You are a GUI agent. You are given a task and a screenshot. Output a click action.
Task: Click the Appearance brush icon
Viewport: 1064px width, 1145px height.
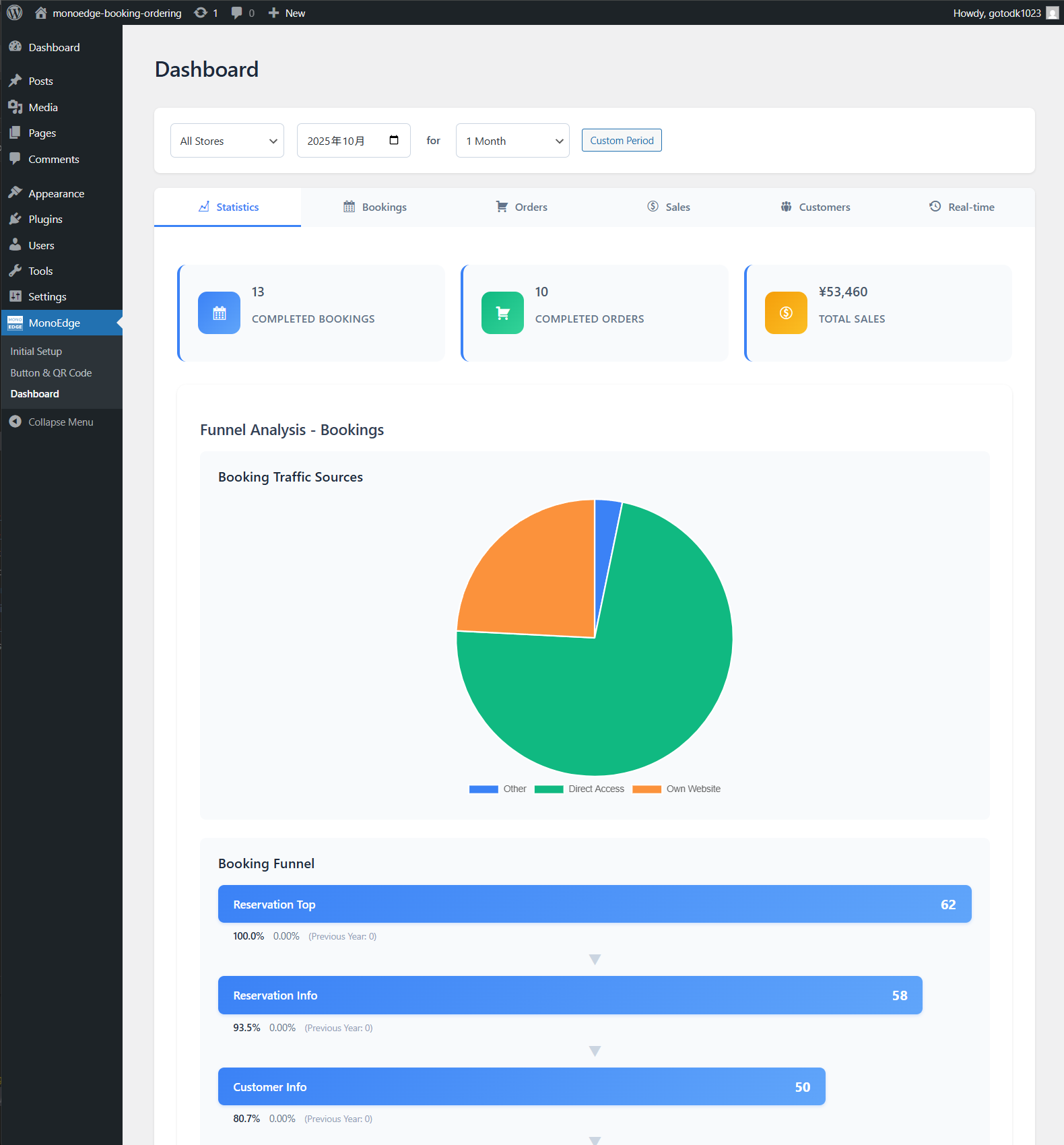tap(15, 193)
